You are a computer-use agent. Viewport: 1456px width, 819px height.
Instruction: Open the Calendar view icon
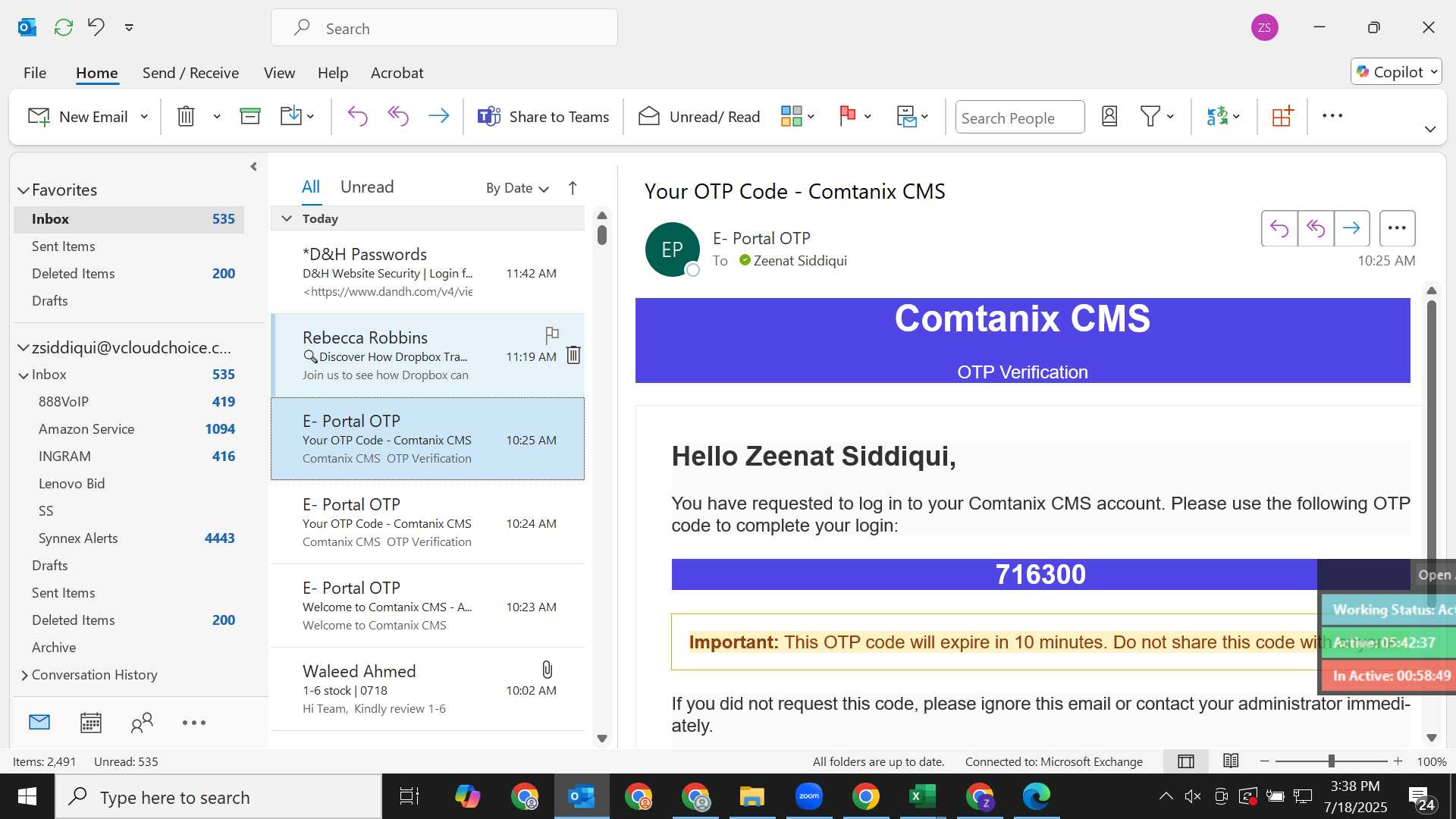91,723
